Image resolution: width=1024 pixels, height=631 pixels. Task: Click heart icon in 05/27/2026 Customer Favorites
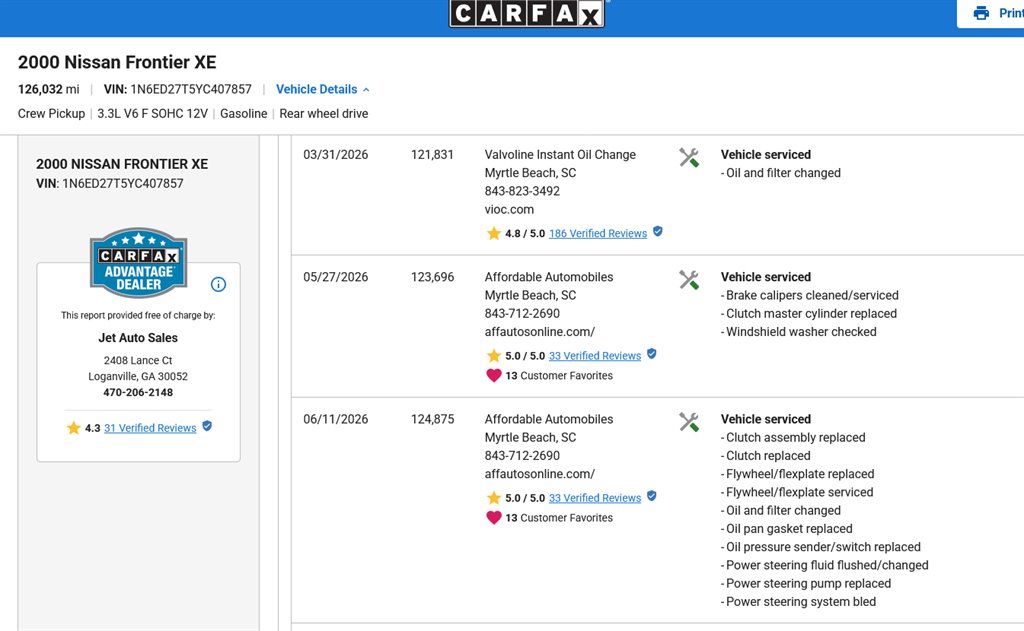494,376
